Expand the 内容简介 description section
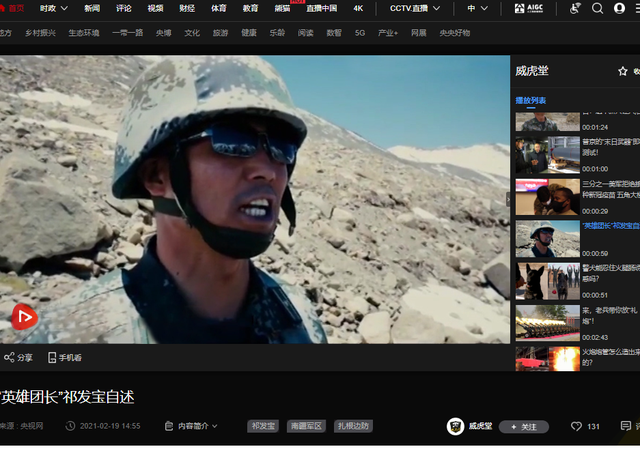640x449 pixels. (191, 426)
